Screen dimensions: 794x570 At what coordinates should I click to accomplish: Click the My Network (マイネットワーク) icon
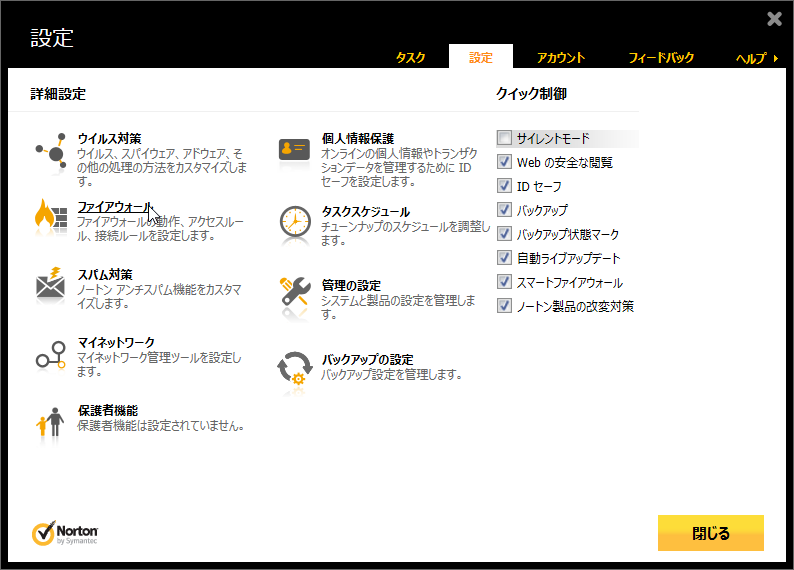pyautogui.click(x=51, y=355)
